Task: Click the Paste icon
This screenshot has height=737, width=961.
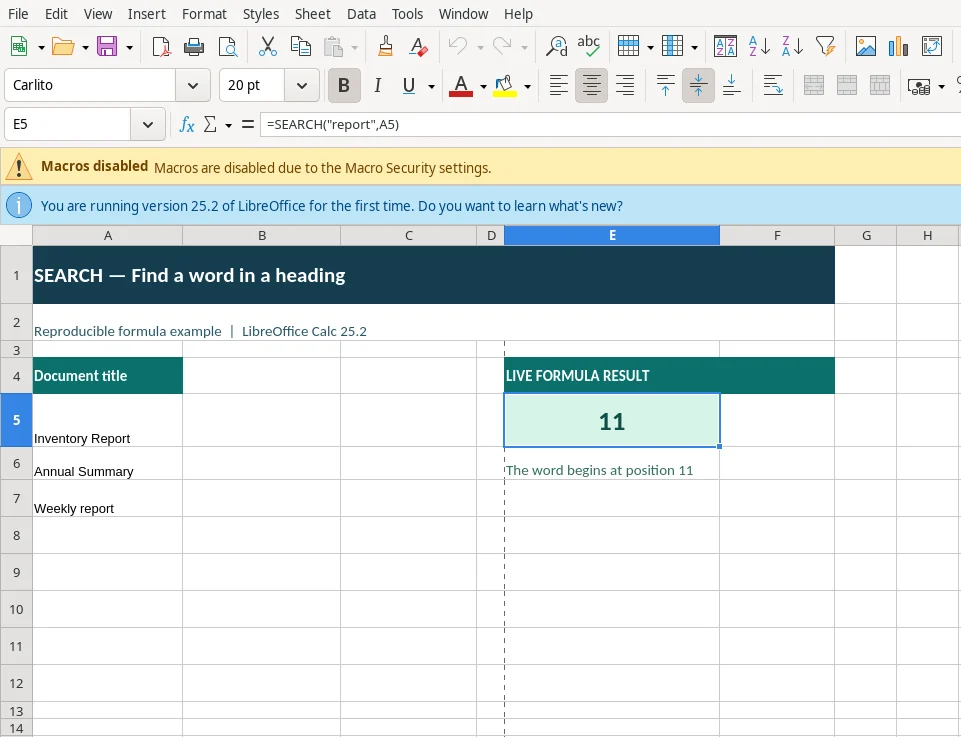Action: coord(333,47)
